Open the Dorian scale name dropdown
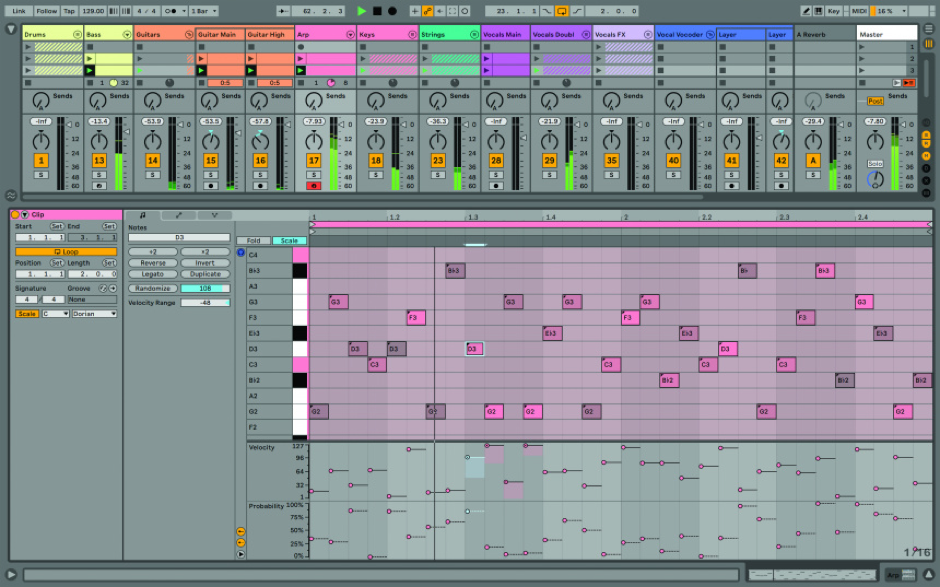The height and width of the screenshot is (587, 940). tap(95, 314)
